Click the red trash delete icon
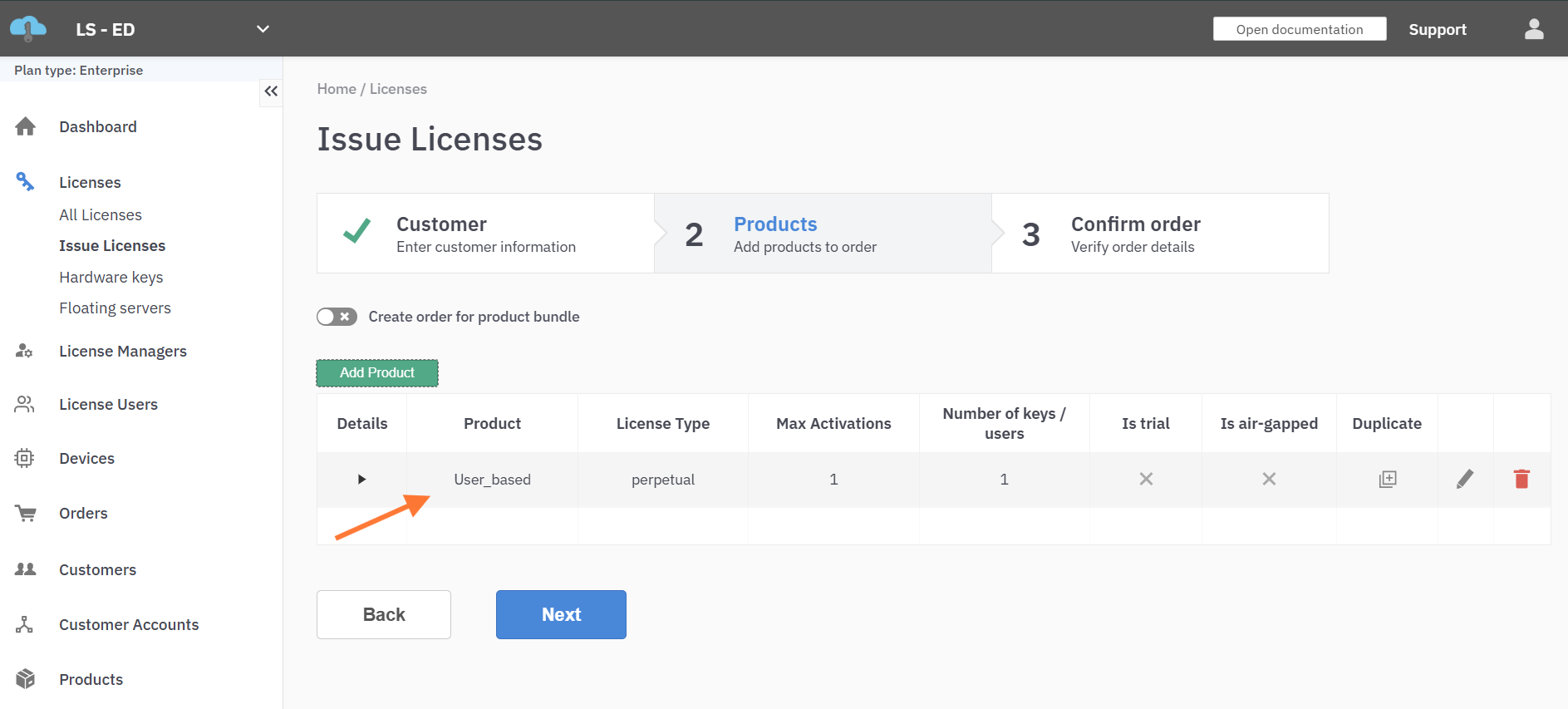Viewport: 1568px width, 709px height. 1521,479
